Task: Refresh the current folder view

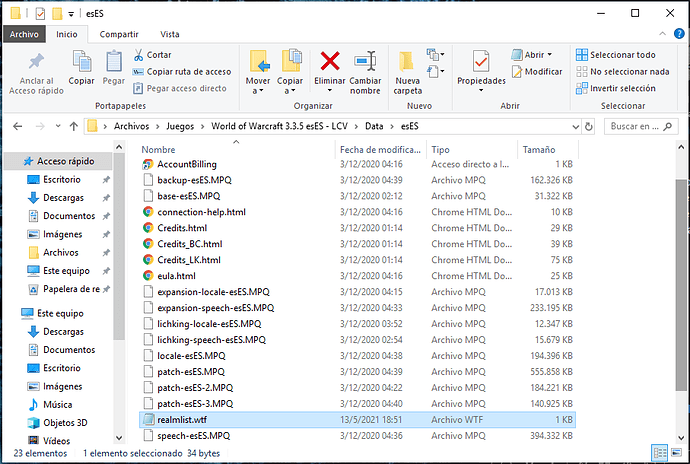Action: [588, 126]
